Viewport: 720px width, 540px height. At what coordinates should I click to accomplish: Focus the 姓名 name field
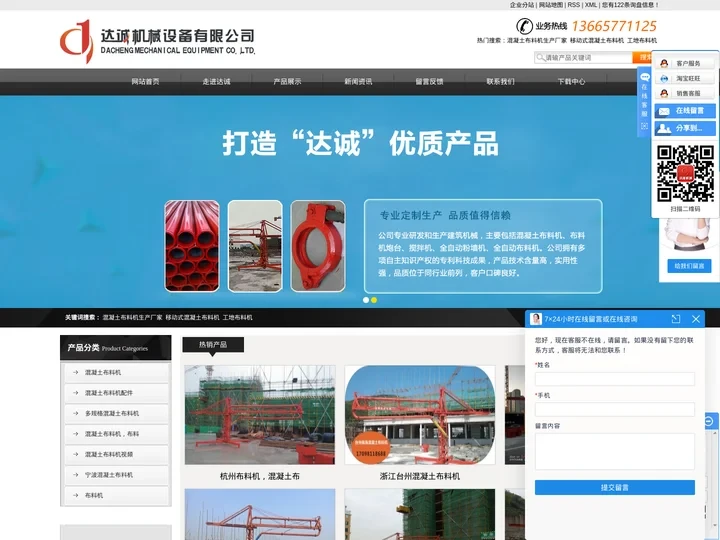[x=614, y=379]
